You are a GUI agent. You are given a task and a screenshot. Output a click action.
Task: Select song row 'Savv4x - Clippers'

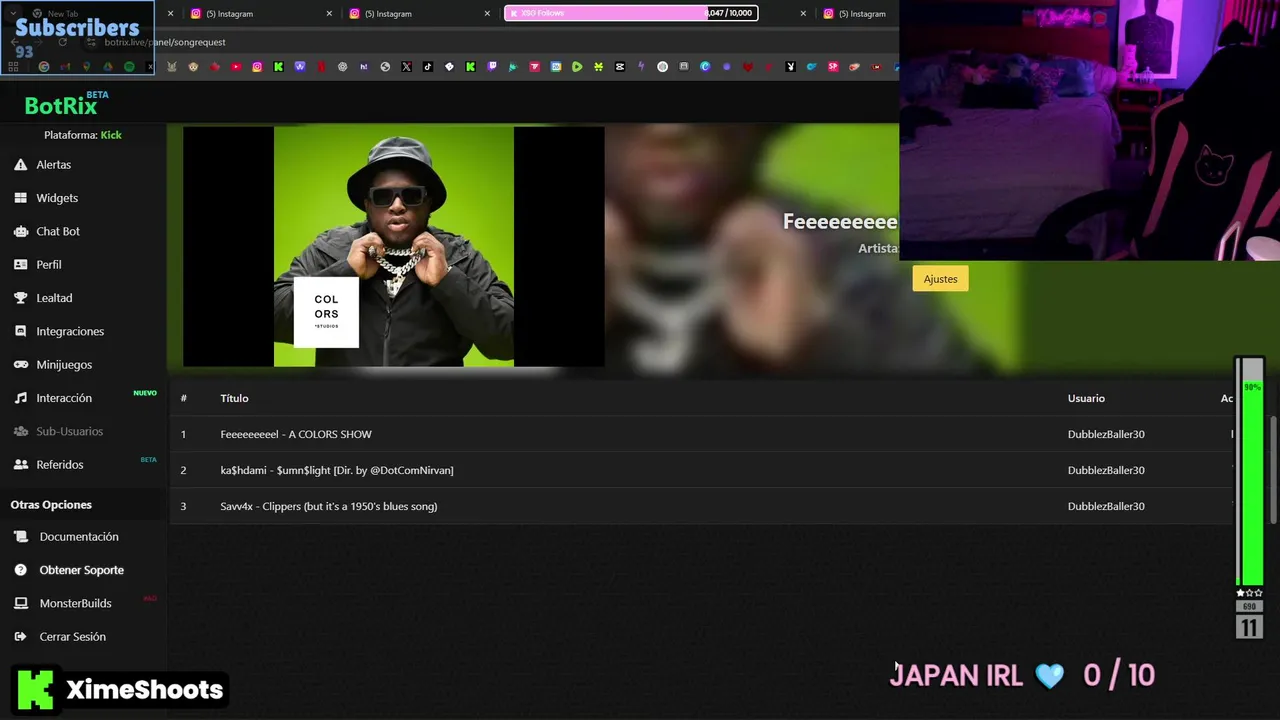(700, 506)
